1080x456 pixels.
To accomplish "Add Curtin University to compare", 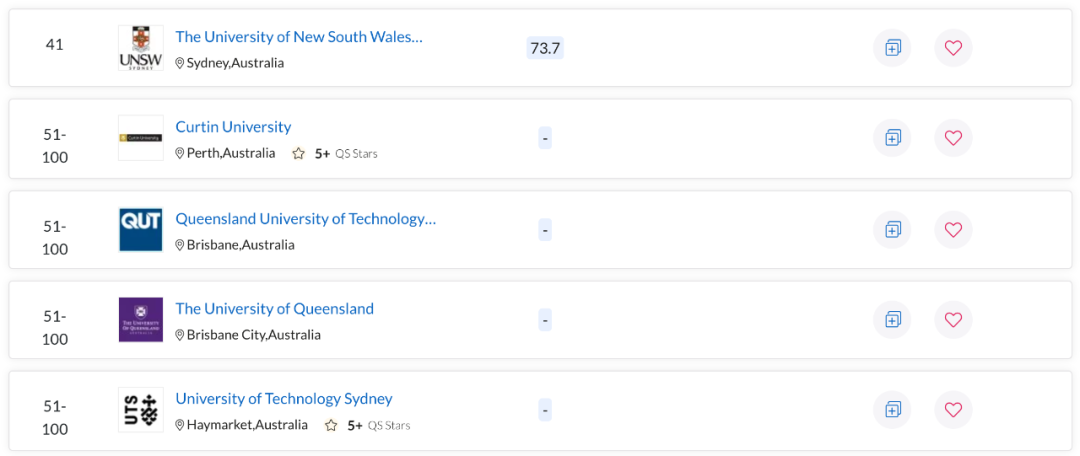I will [x=892, y=138].
